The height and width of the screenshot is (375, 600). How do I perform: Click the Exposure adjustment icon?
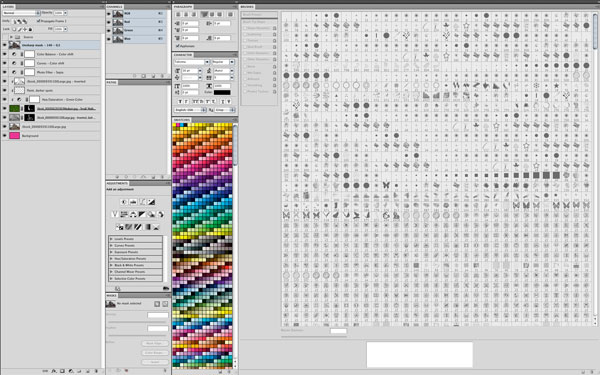coord(152,202)
